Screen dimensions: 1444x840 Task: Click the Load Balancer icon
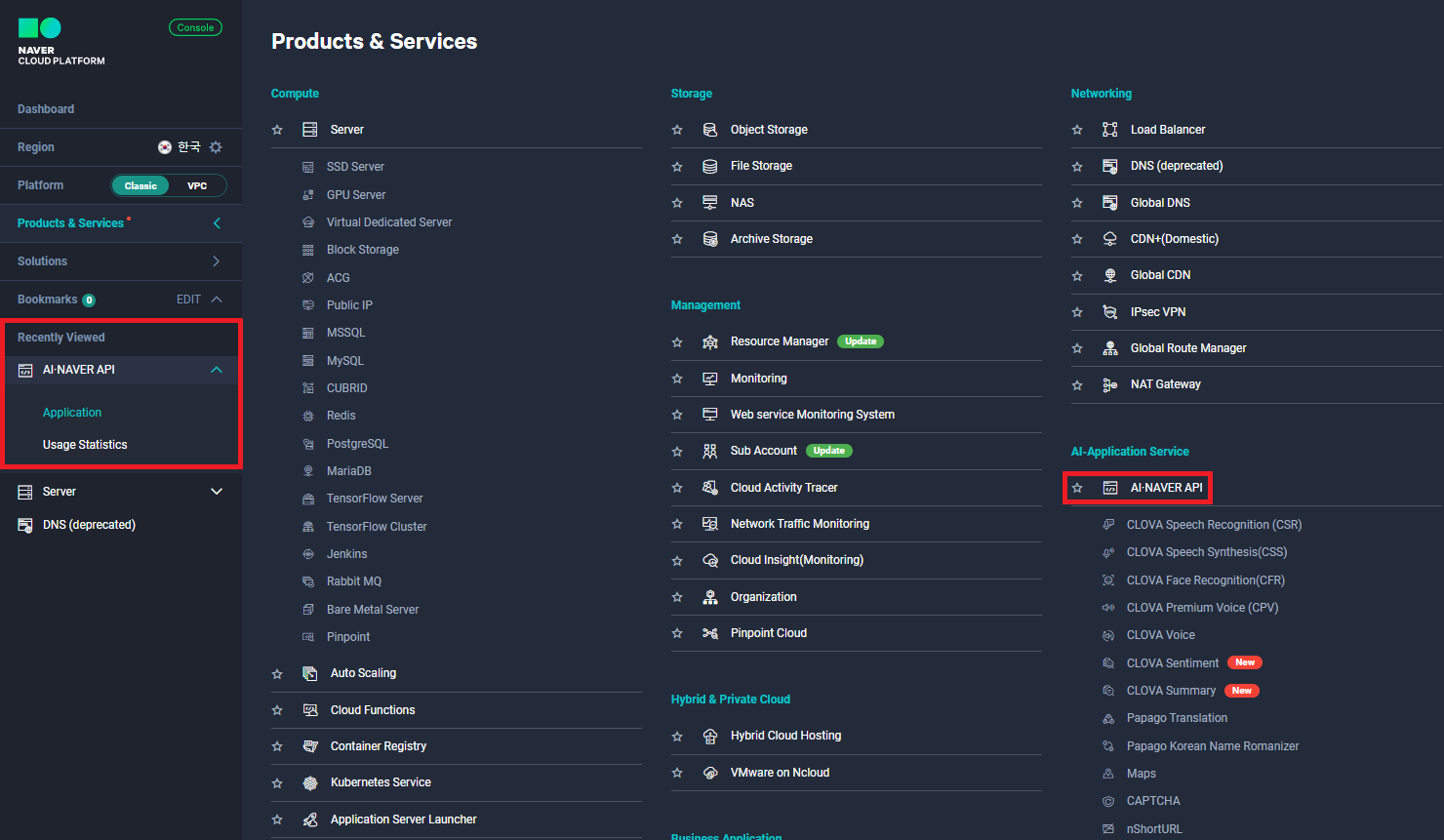[x=1110, y=130]
